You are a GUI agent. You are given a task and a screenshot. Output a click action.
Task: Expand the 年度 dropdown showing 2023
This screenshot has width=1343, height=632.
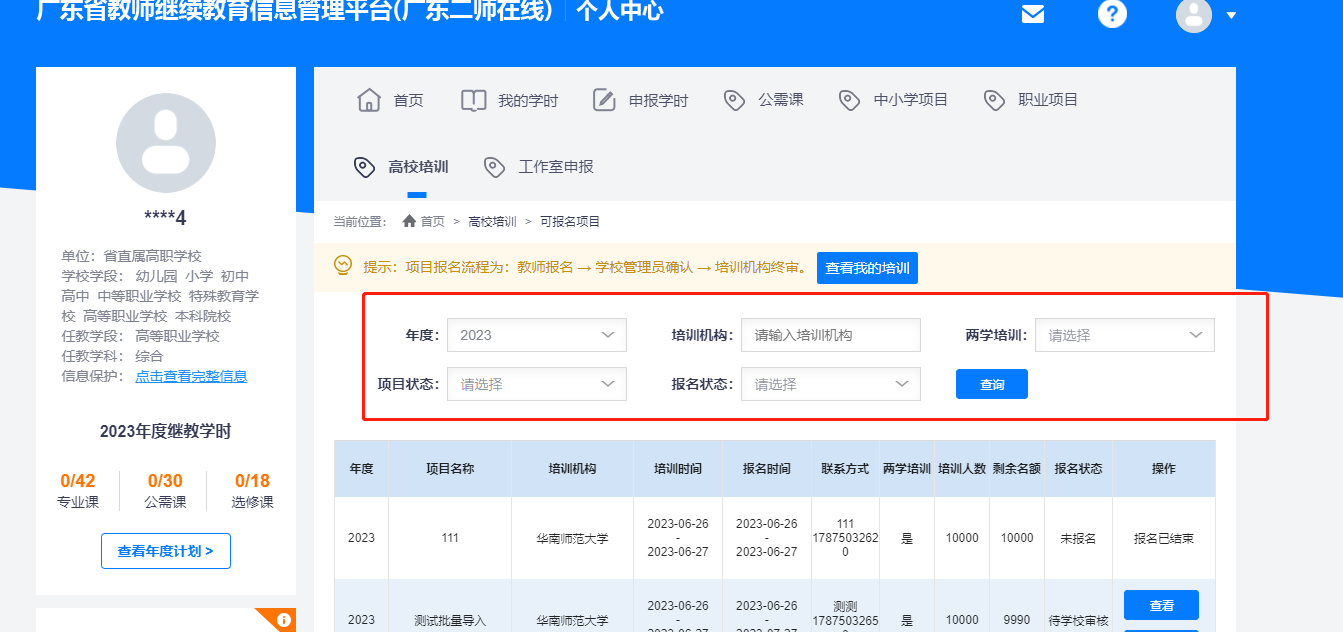[x=536, y=335]
